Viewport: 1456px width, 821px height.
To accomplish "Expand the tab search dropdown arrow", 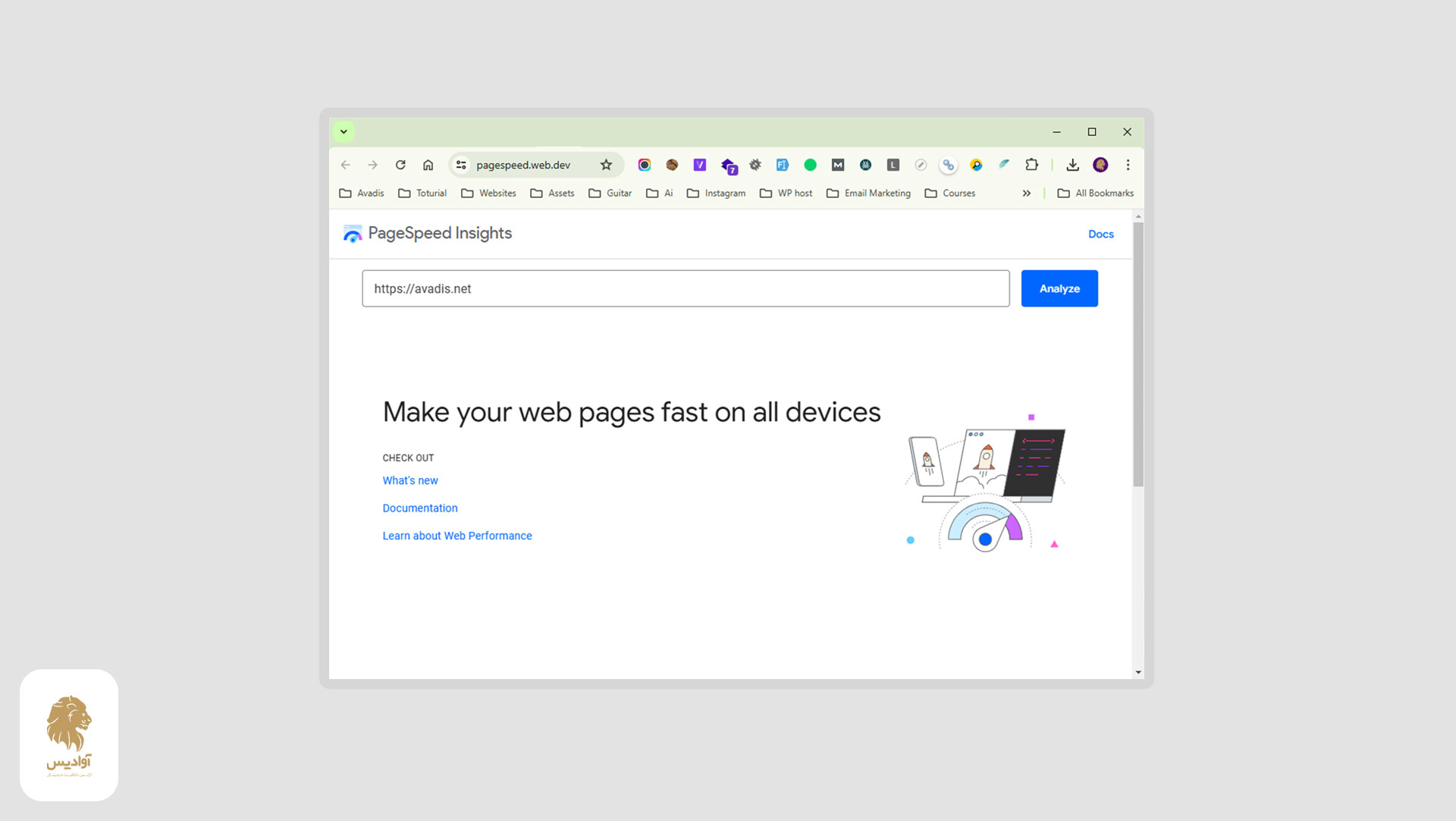I will (344, 131).
